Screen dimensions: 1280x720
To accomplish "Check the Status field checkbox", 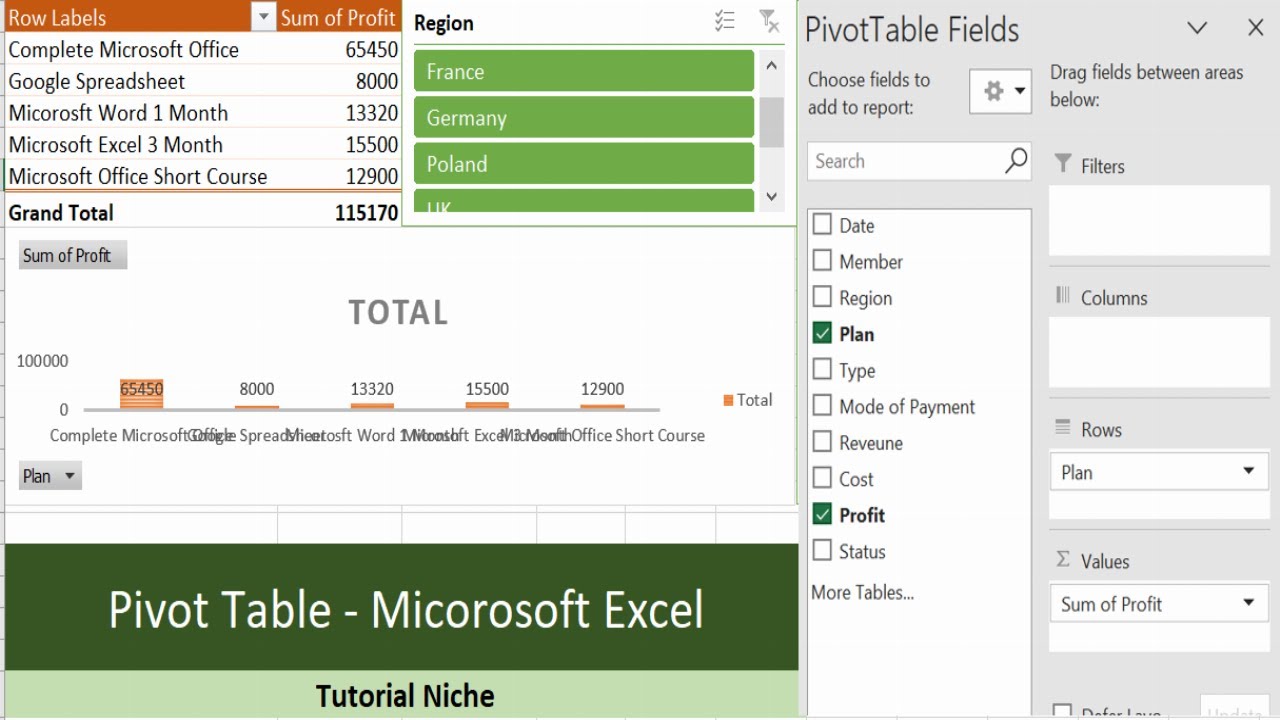I will click(x=822, y=550).
